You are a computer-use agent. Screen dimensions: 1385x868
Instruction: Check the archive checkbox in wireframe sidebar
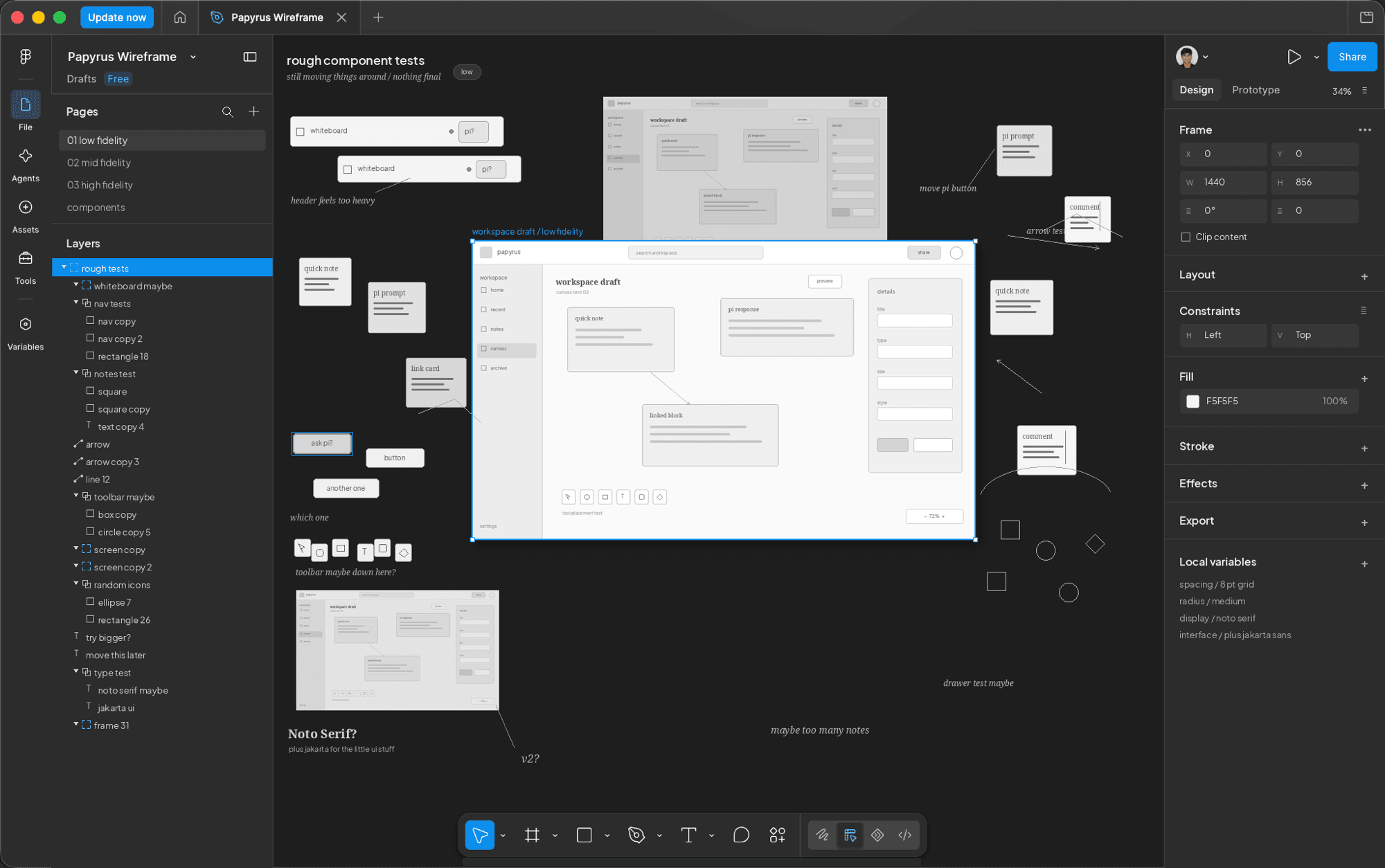click(x=484, y=368)
